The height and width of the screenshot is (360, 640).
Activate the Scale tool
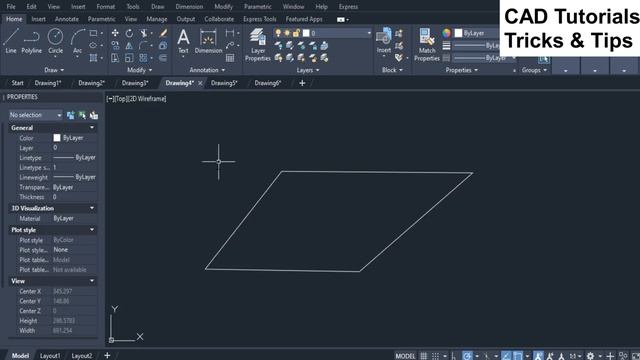tap(129, 58)
